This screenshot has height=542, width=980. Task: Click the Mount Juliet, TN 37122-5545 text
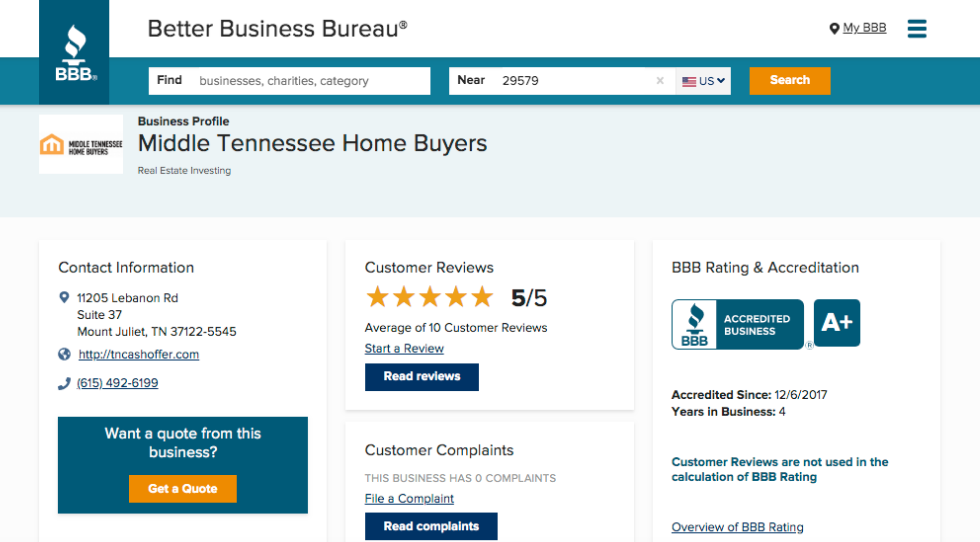pyautogui.click(x=157, y=332)
